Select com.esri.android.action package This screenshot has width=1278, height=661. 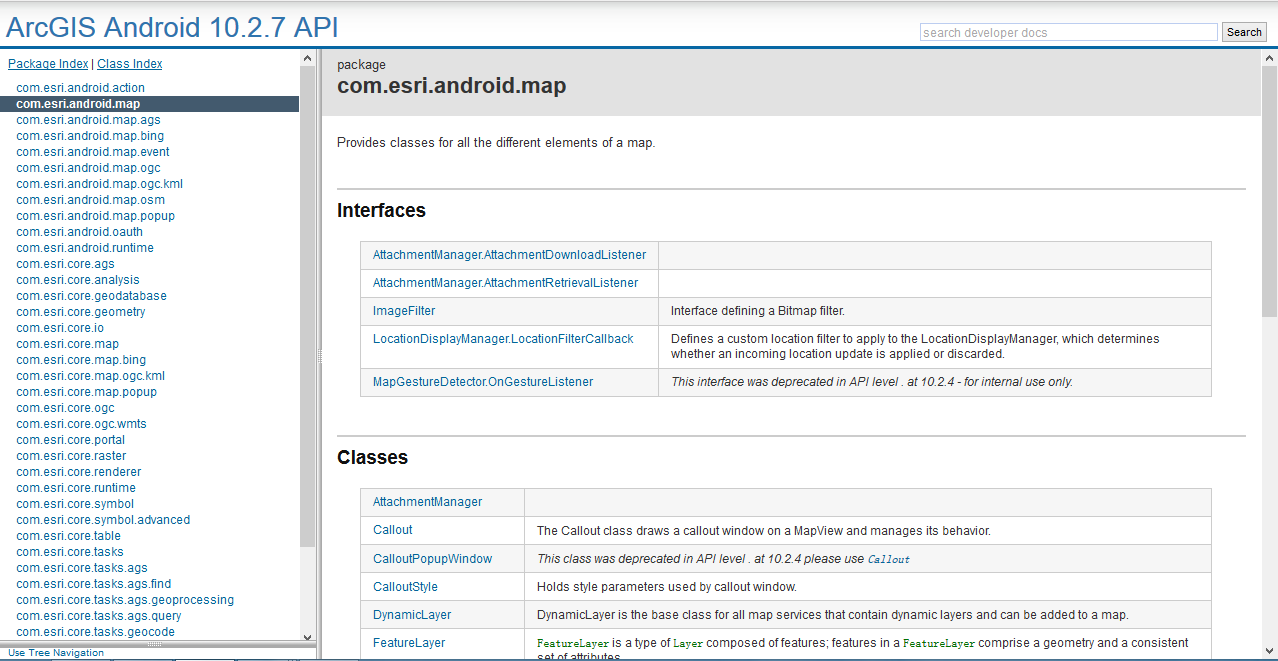click(80, 88)
